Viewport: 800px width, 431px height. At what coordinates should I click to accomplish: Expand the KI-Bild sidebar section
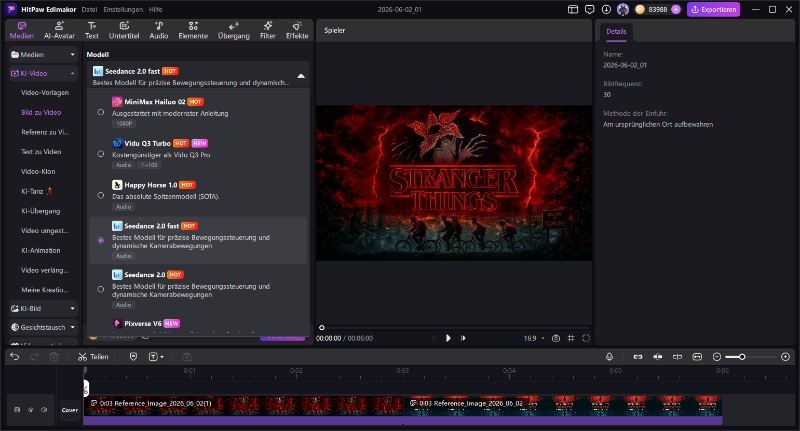[x=43, y=309]
